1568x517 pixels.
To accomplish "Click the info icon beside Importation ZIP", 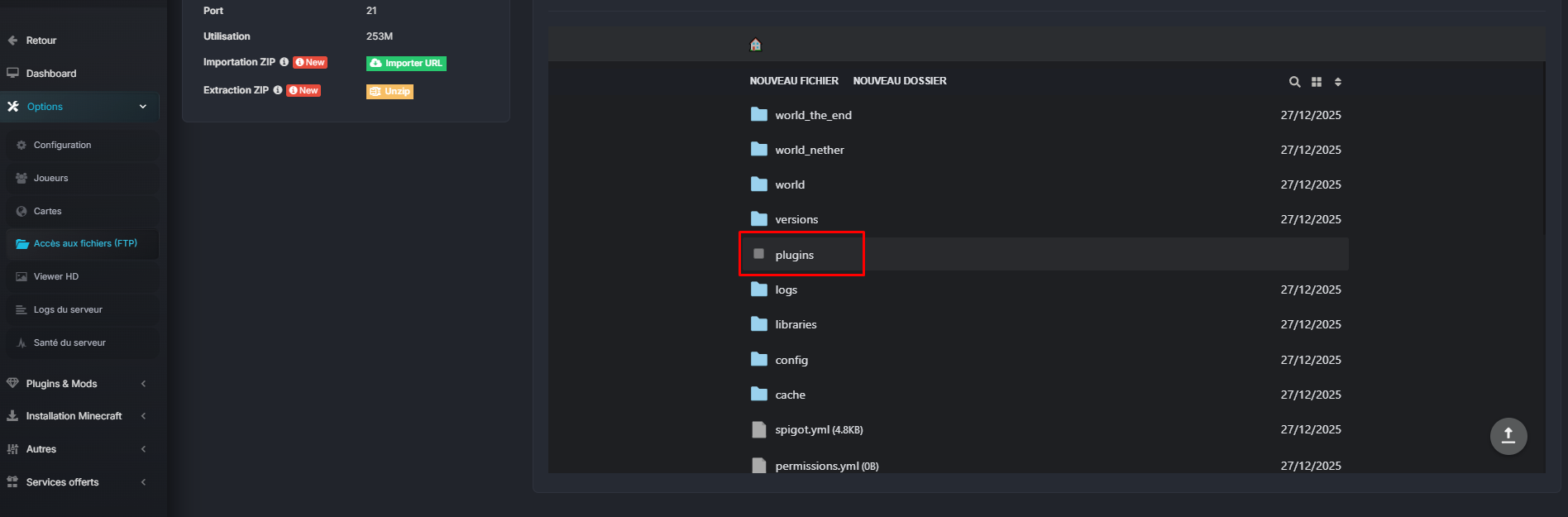I will tap(284, 62).
